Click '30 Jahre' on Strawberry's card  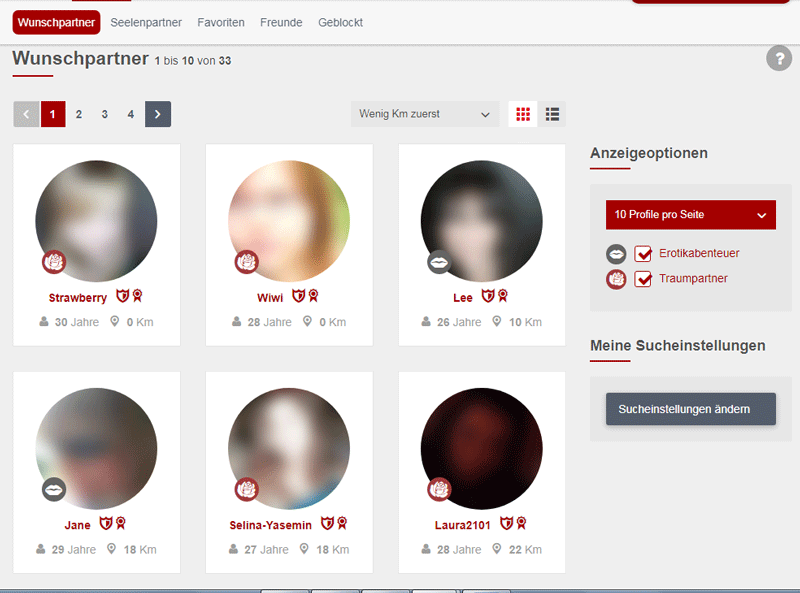point(77,322)
